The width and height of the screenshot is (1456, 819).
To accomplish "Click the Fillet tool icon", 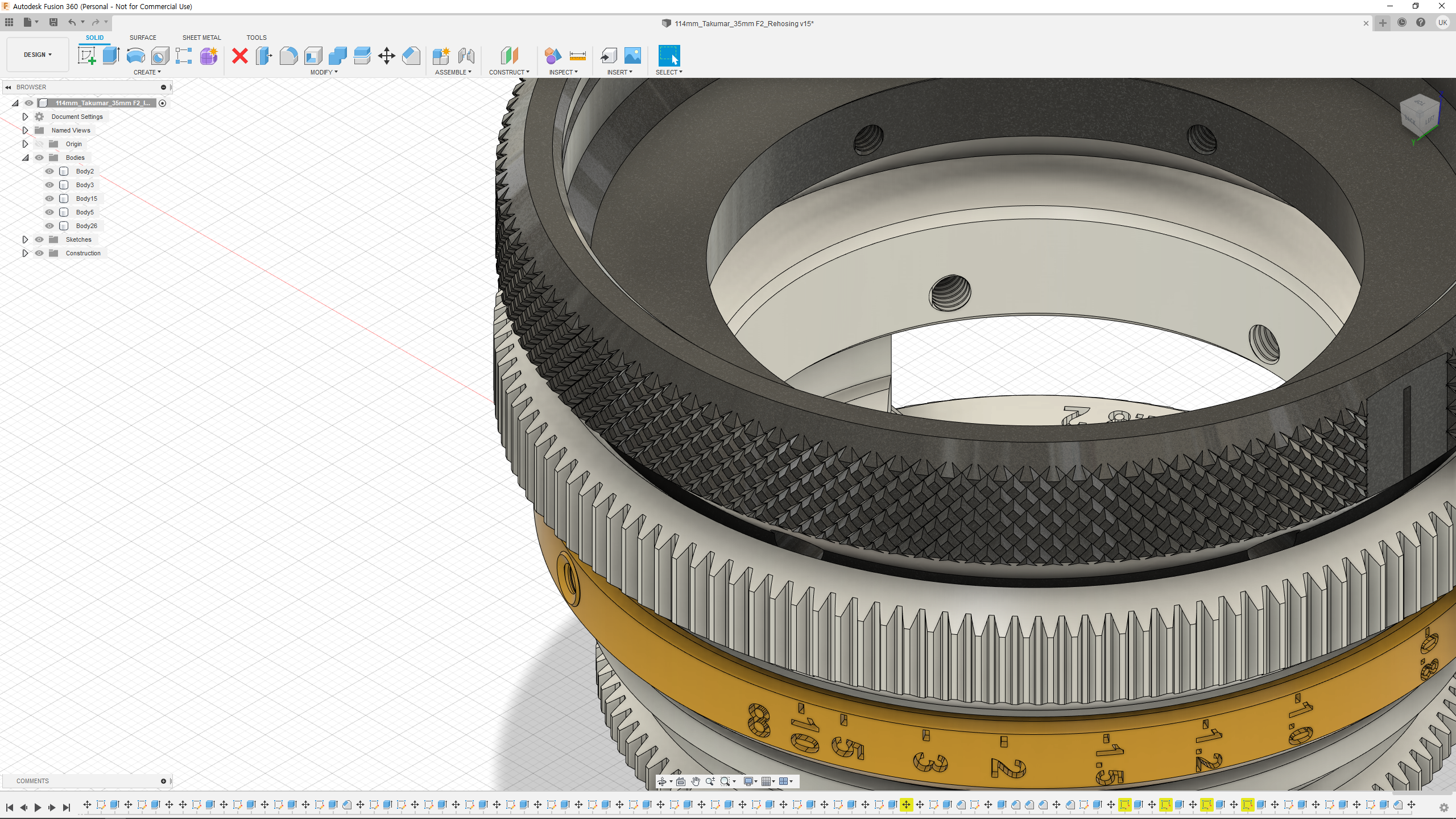I will tap(288, 56).
